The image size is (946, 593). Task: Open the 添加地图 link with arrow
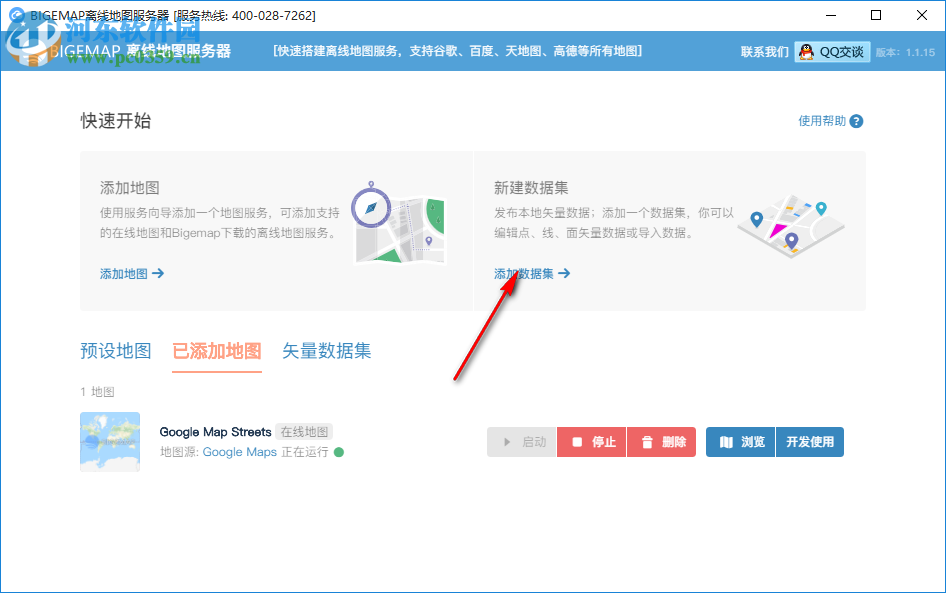pos(130,273)
